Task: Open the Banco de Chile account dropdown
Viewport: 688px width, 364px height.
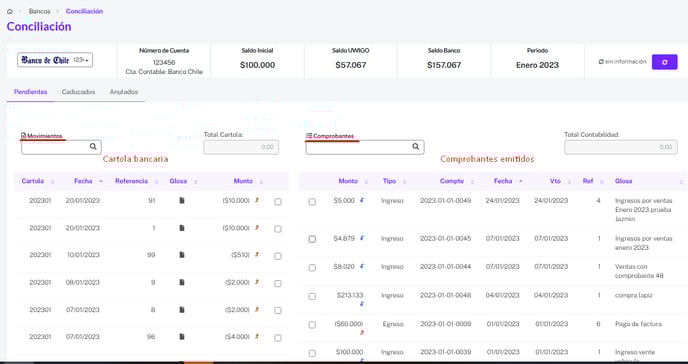Action: 55,60
